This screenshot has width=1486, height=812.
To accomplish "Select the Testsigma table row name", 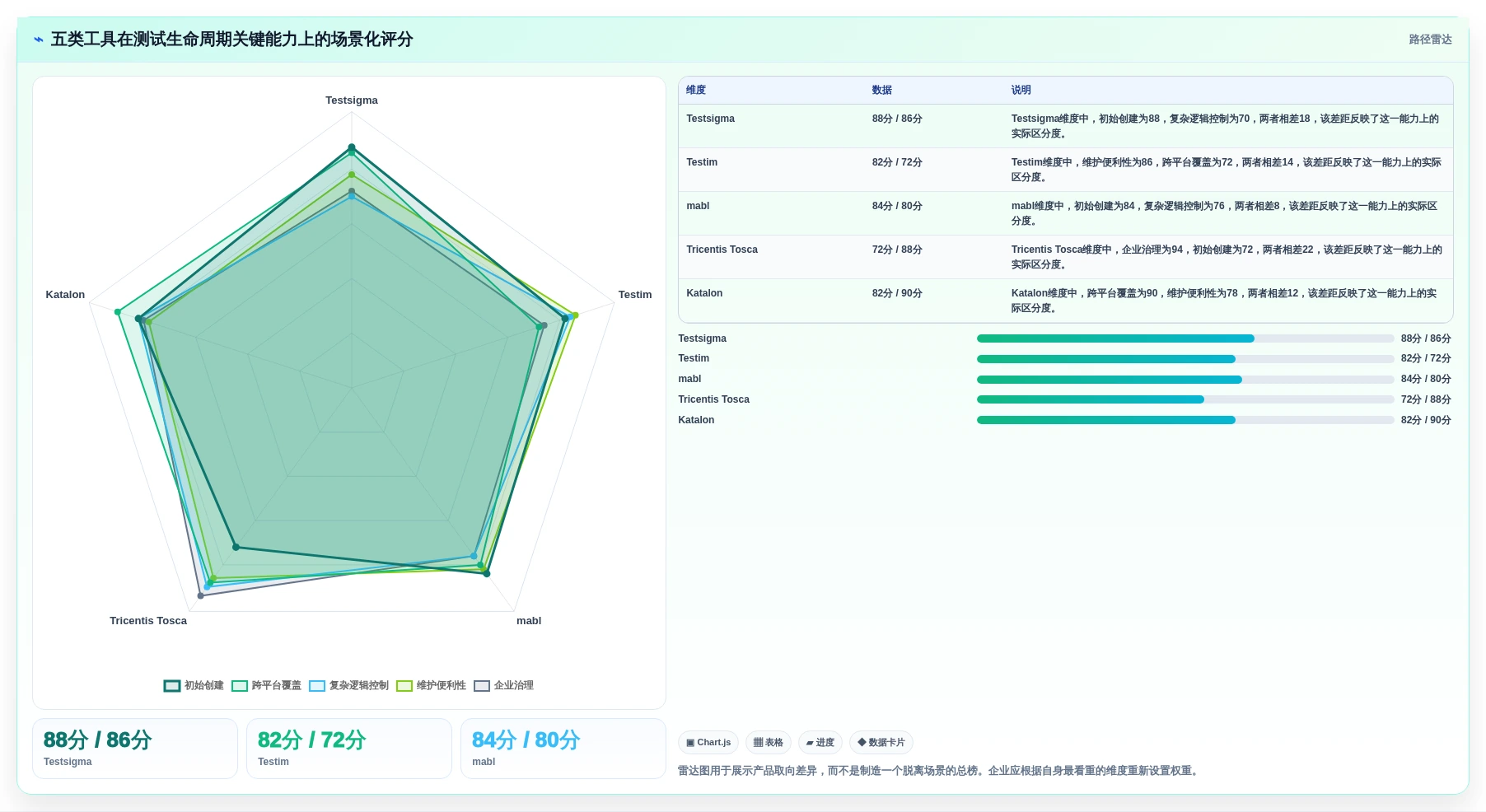I will [x=710, y=119].
